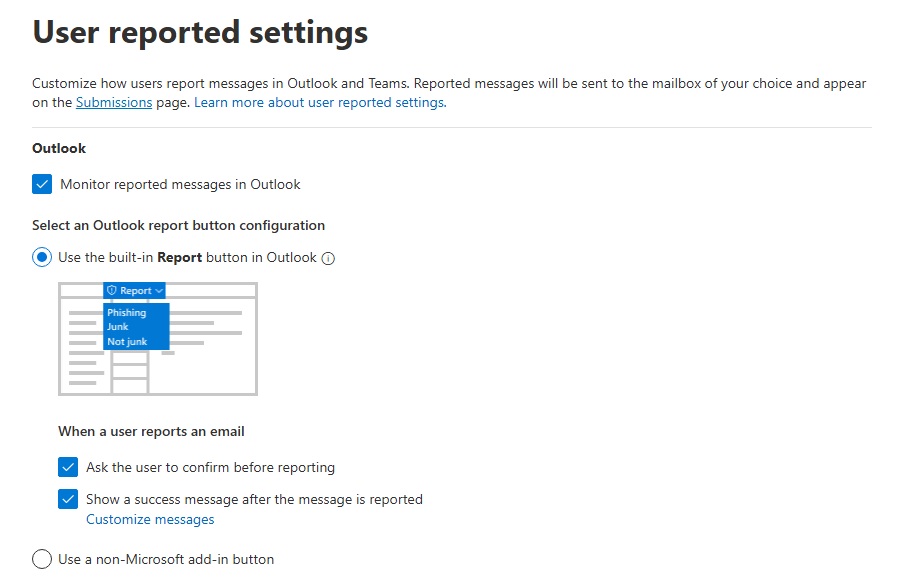The height and width of the screenshot is (577, 900).
Task: Open the Submissions page link
Action: 114,102
